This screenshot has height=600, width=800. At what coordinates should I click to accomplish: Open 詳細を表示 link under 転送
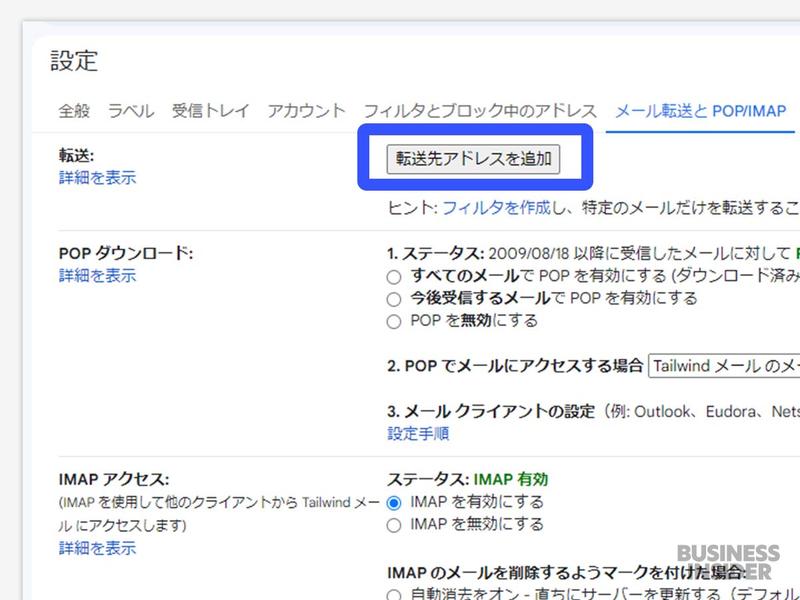[97, 178]
